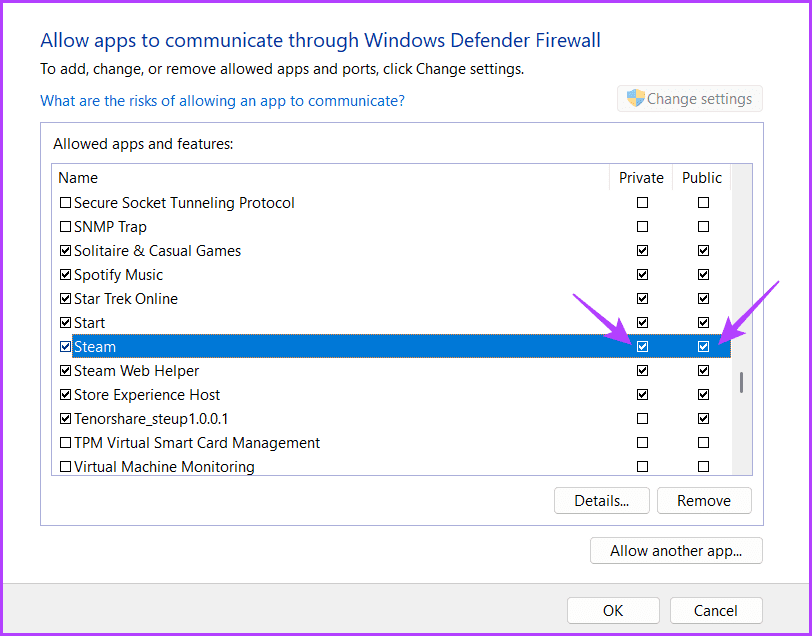Toggle Public checkbox for Spotify Music
Viewport: 812px width, 636px height.
click(703, 274)
